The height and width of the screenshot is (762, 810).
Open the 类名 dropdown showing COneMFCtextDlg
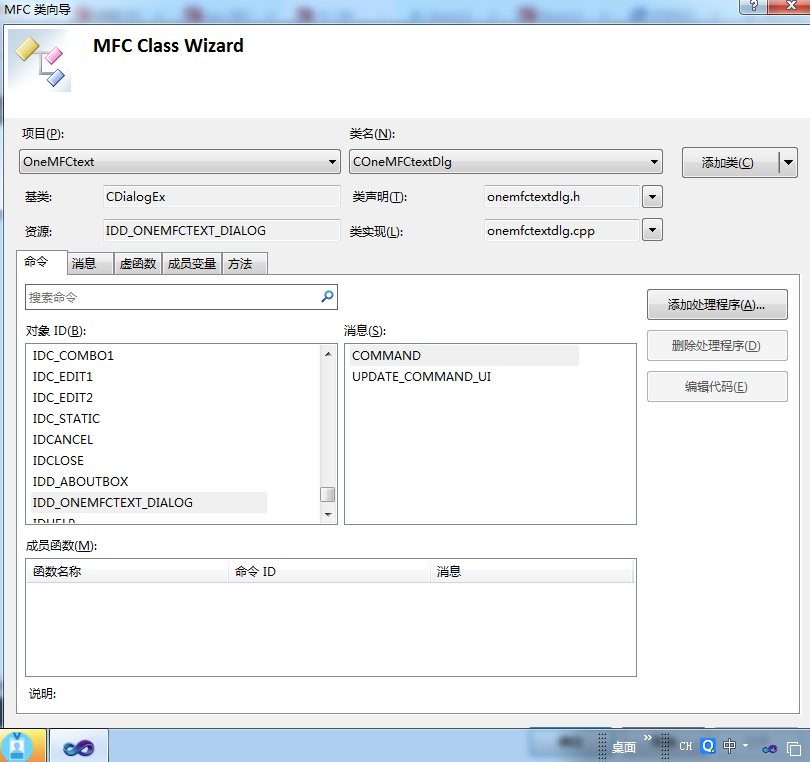pos(657,161)
